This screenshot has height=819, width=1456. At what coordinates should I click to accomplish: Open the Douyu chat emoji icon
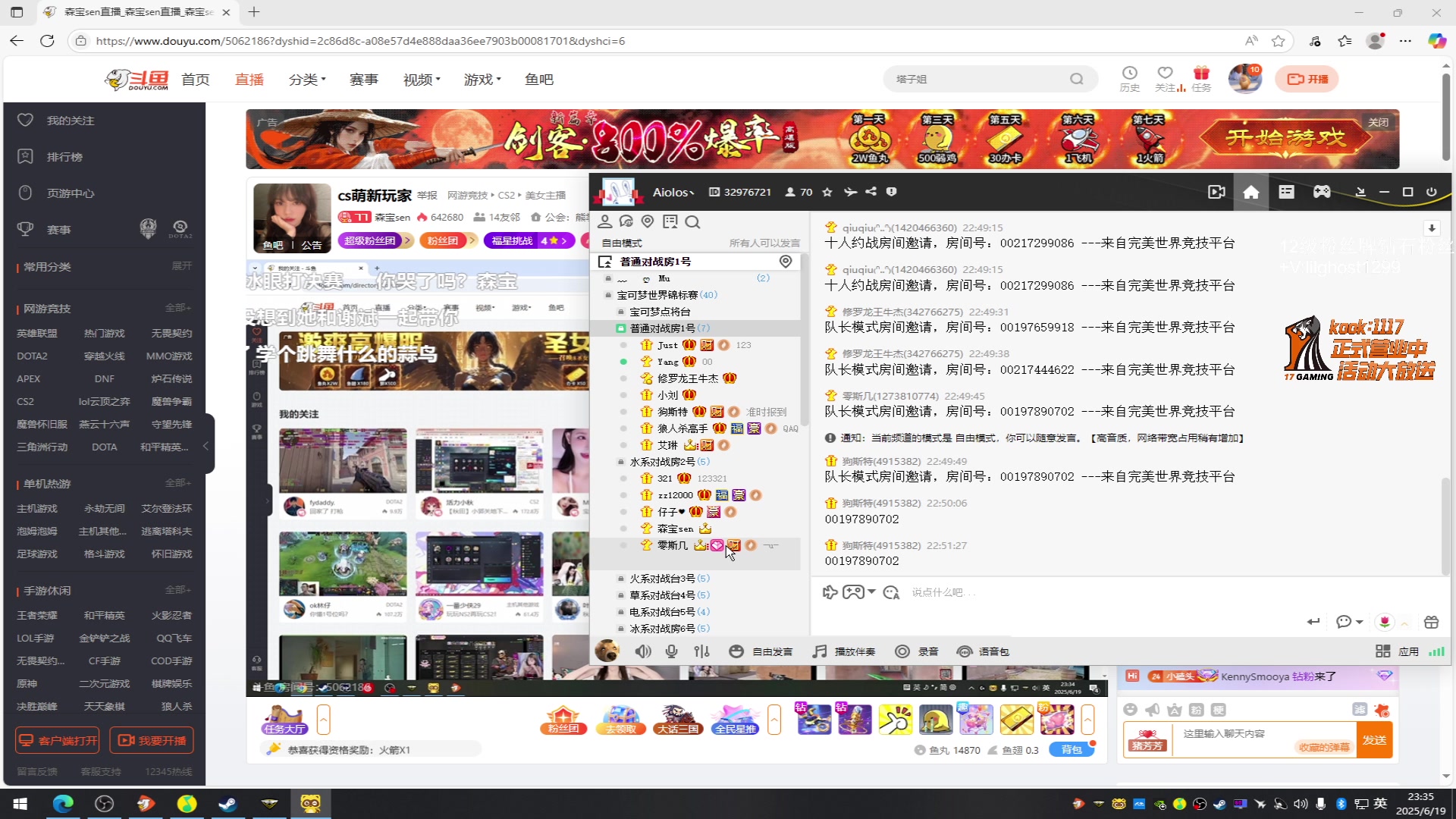(1131, 710)
